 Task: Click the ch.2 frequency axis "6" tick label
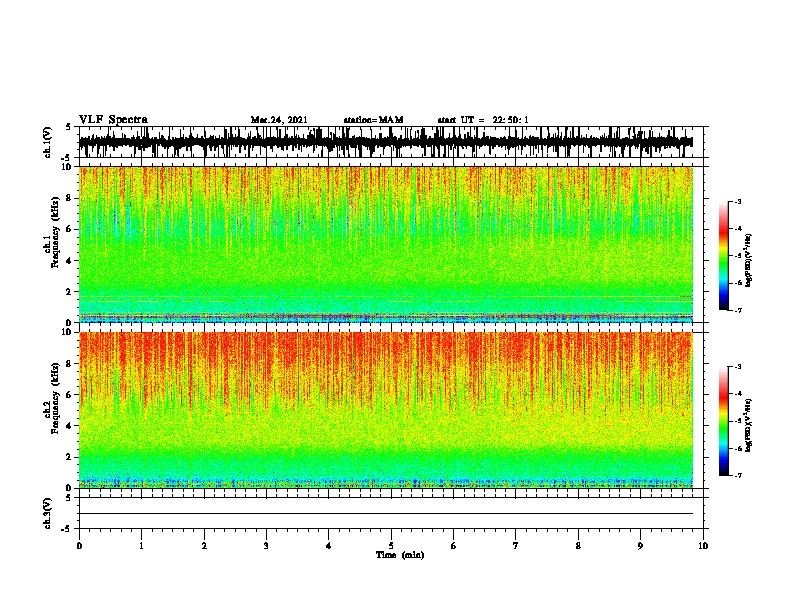(70, 395)
